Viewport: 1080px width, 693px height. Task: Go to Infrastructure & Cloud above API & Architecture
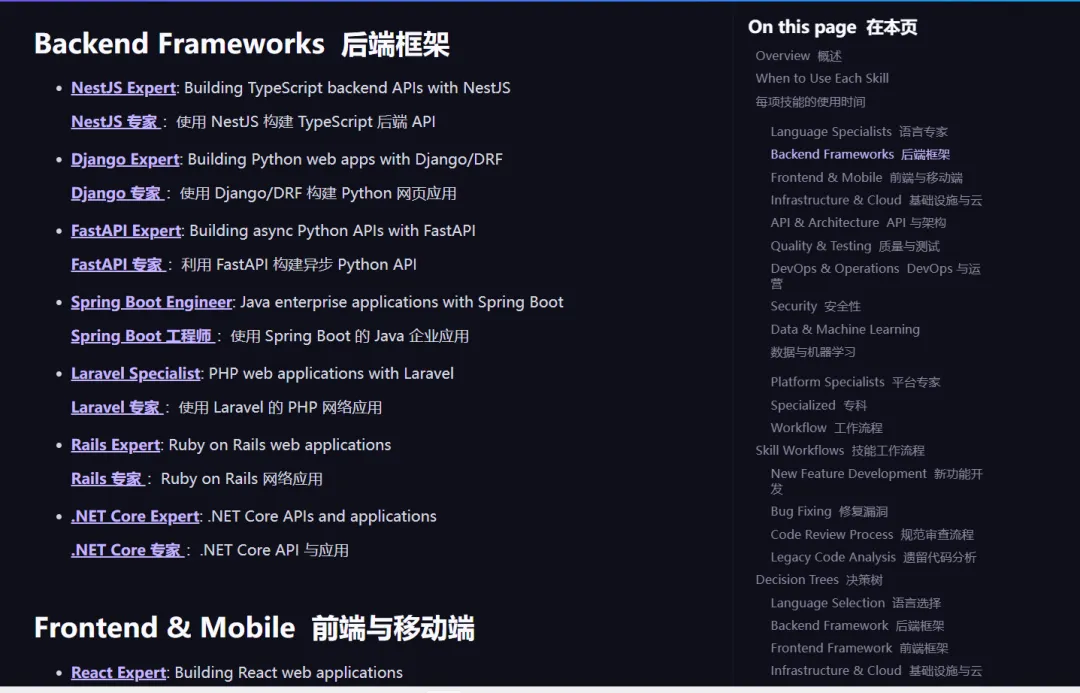(876, 200)
